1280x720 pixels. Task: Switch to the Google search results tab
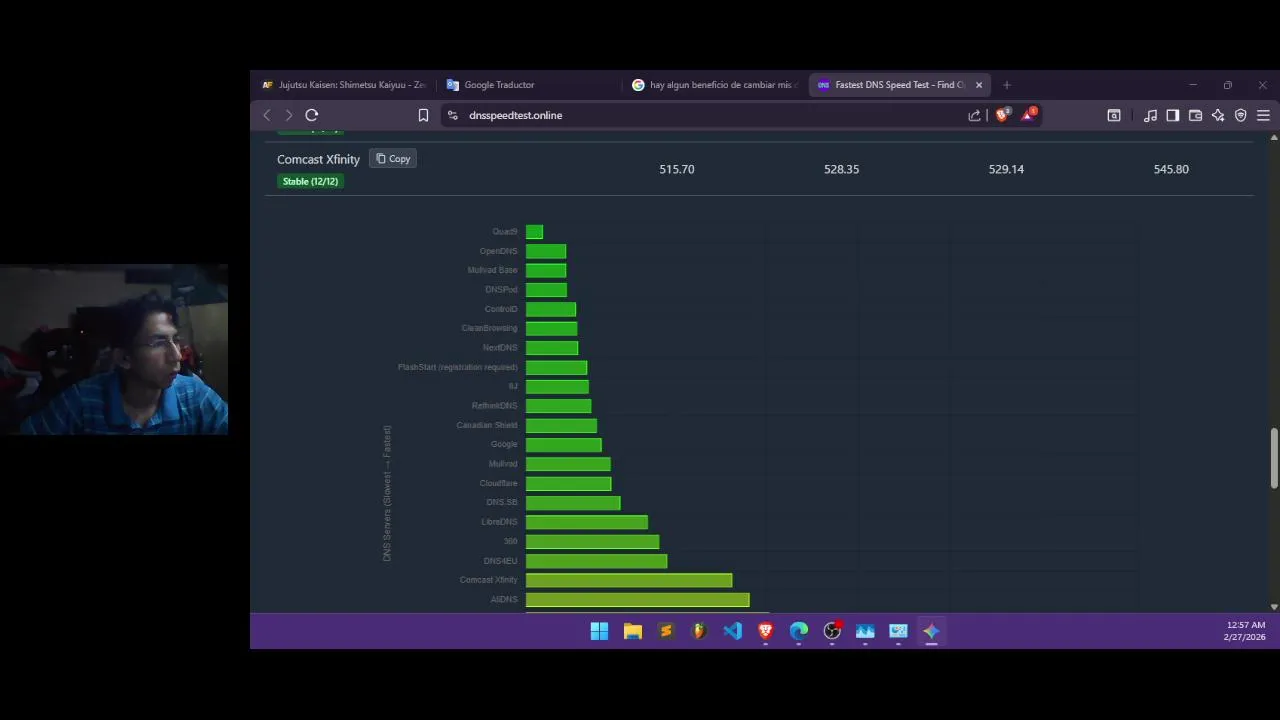click(715, 85)
